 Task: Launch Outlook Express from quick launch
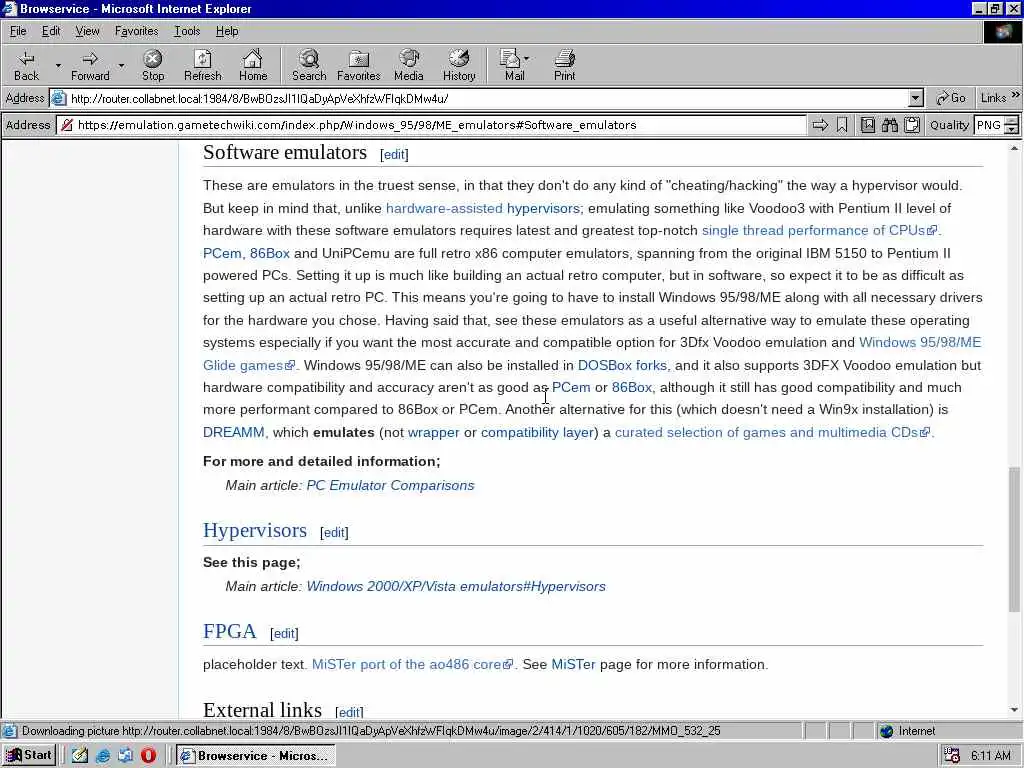[x=125, y=756]
